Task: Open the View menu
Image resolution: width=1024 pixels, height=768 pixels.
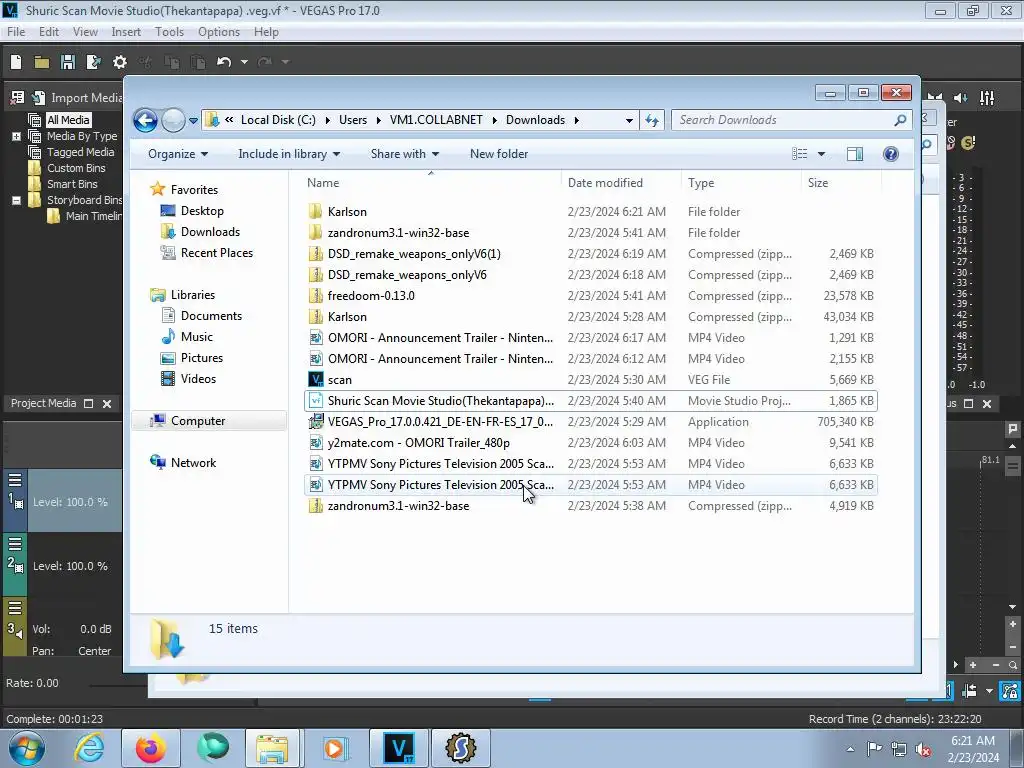Action: [85, 32]
